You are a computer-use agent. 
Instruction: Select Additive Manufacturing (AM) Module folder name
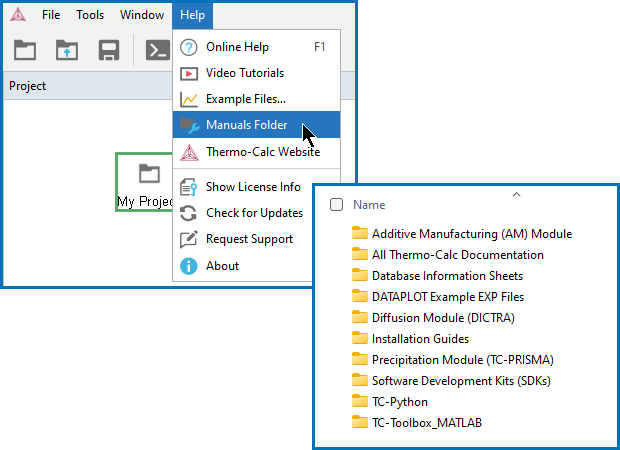pos(472,234)
